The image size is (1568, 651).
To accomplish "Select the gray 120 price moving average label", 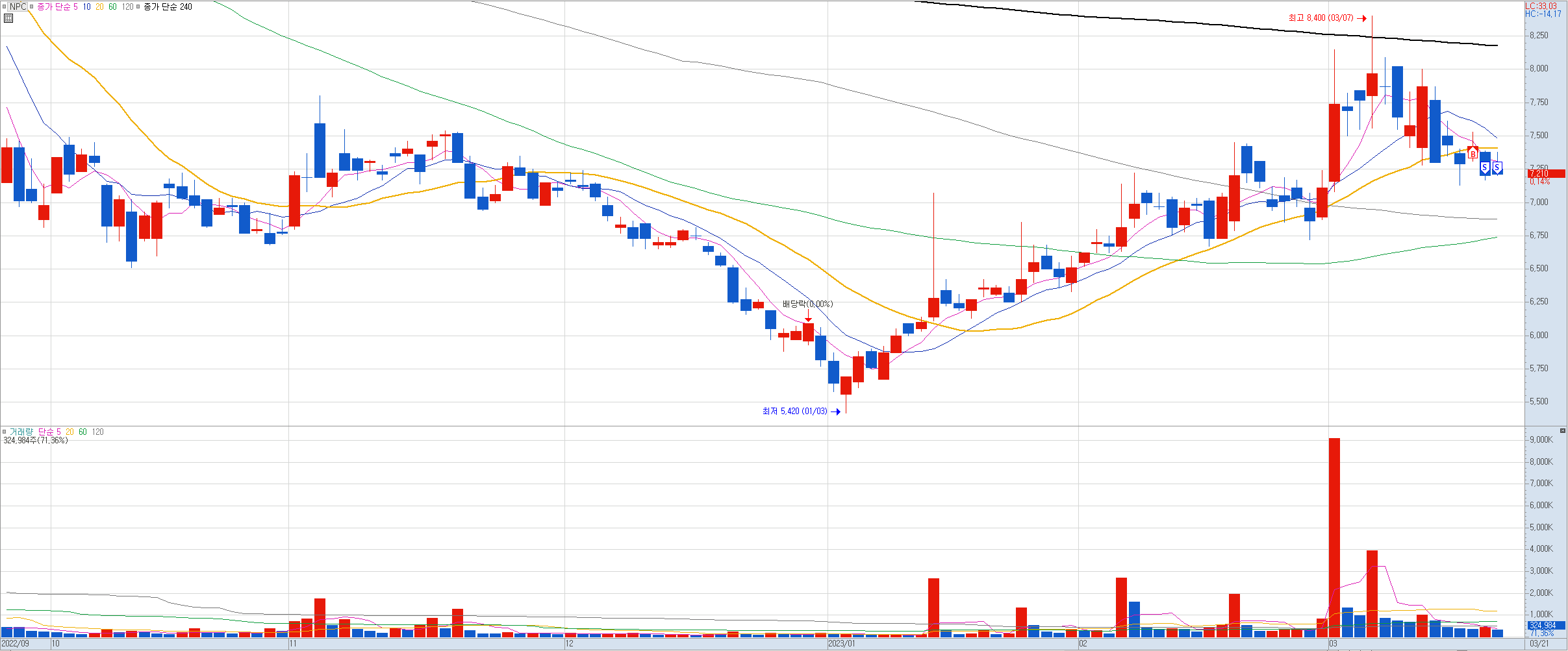I will coord(127,6).
